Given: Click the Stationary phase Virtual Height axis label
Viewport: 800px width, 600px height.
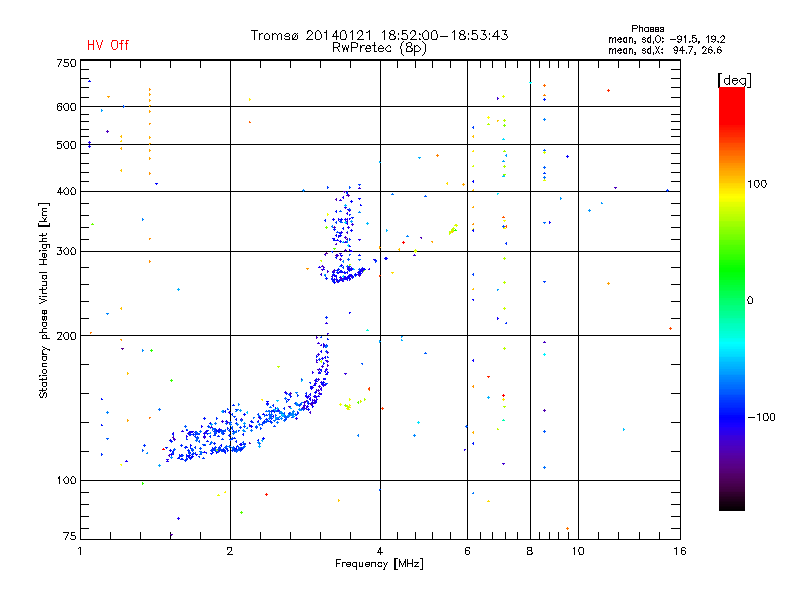Looking at the screenshot, I should [44, 300].
